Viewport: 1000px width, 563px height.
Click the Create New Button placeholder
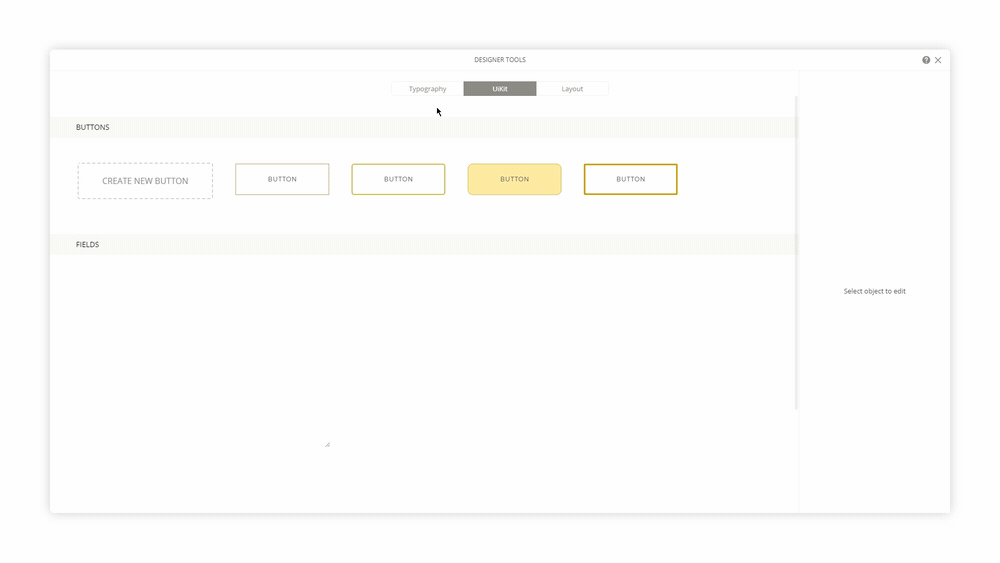point(145,181)
